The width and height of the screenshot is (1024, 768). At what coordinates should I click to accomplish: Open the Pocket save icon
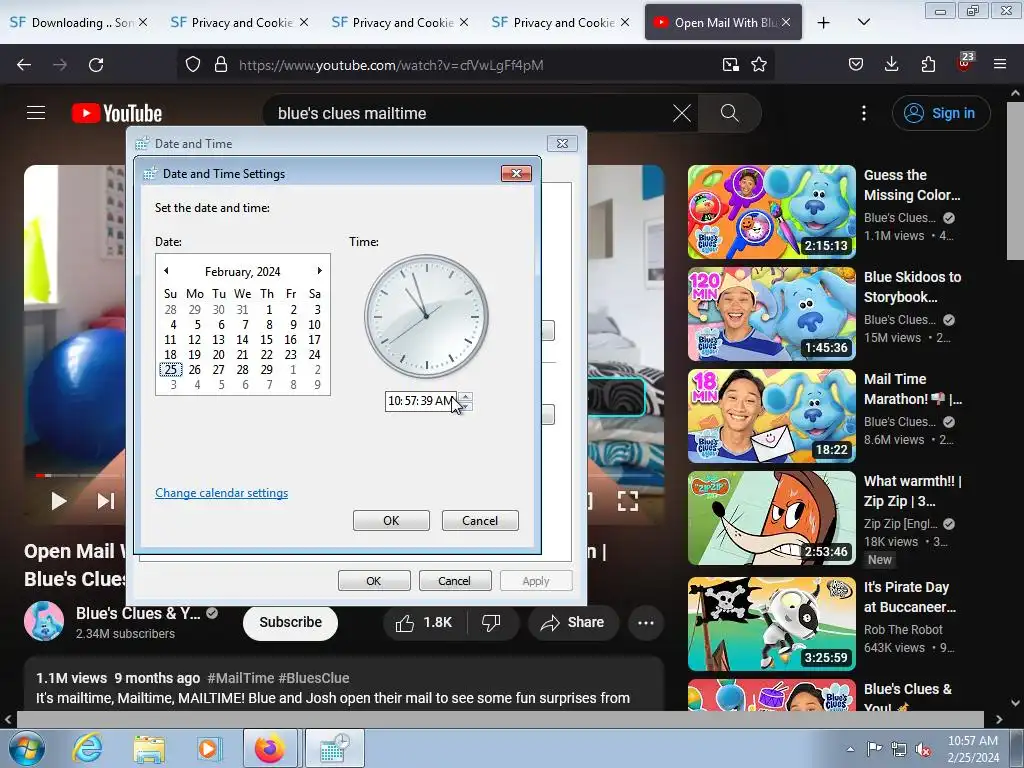pyautogui.click(x=856, y=65)
